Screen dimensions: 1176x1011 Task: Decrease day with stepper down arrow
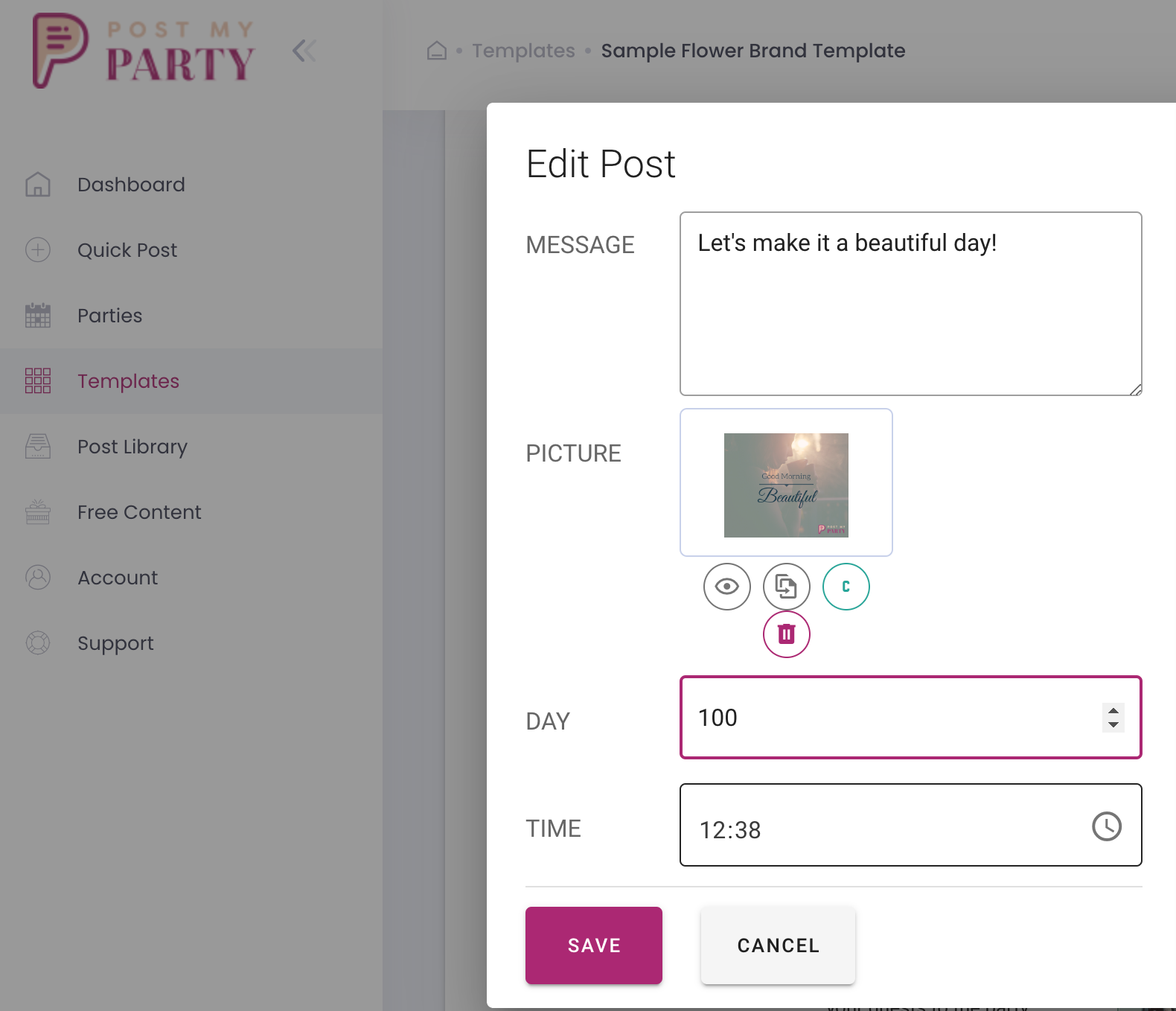pyautogui.click(x=1113, y=724)
